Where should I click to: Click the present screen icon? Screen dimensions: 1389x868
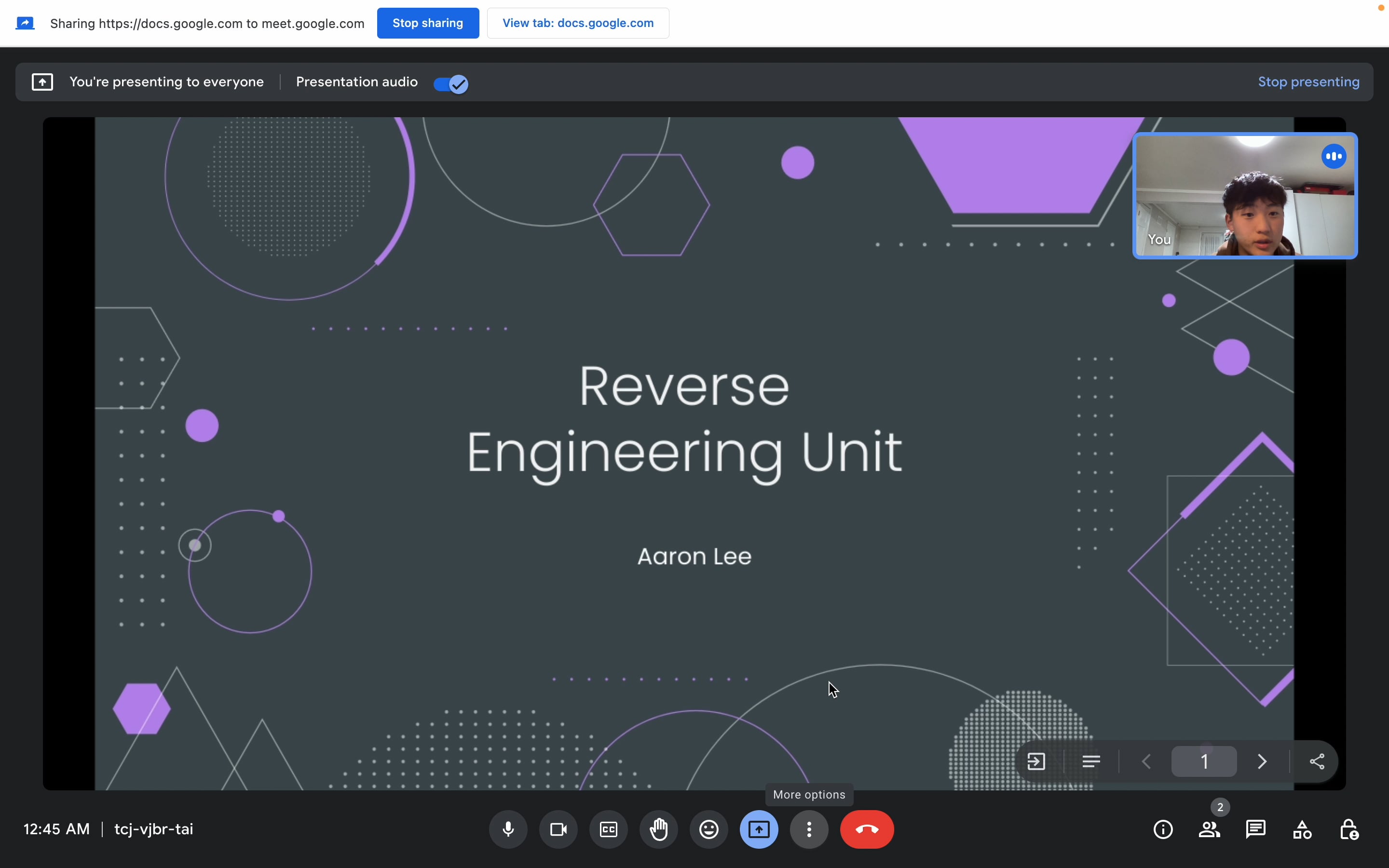point(759,829)
